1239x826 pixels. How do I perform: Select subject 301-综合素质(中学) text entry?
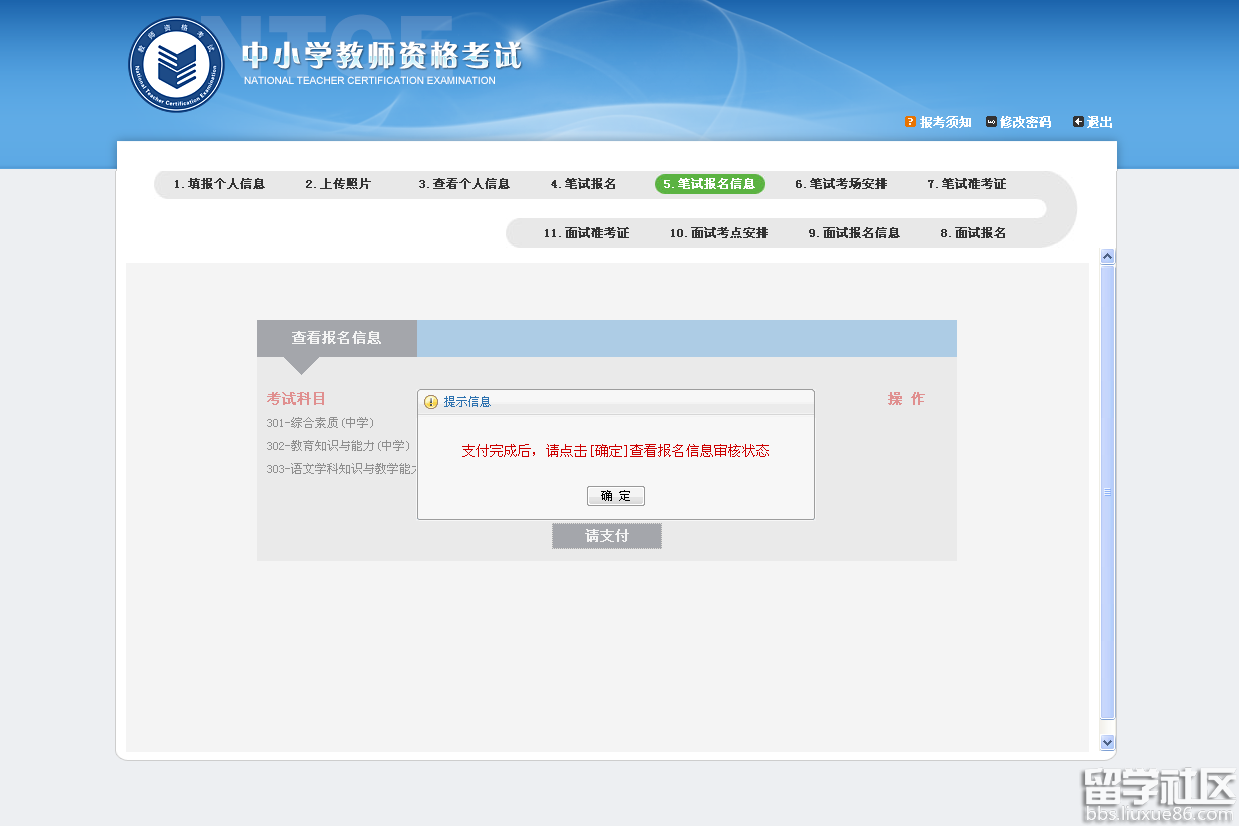tap(320, 422)
